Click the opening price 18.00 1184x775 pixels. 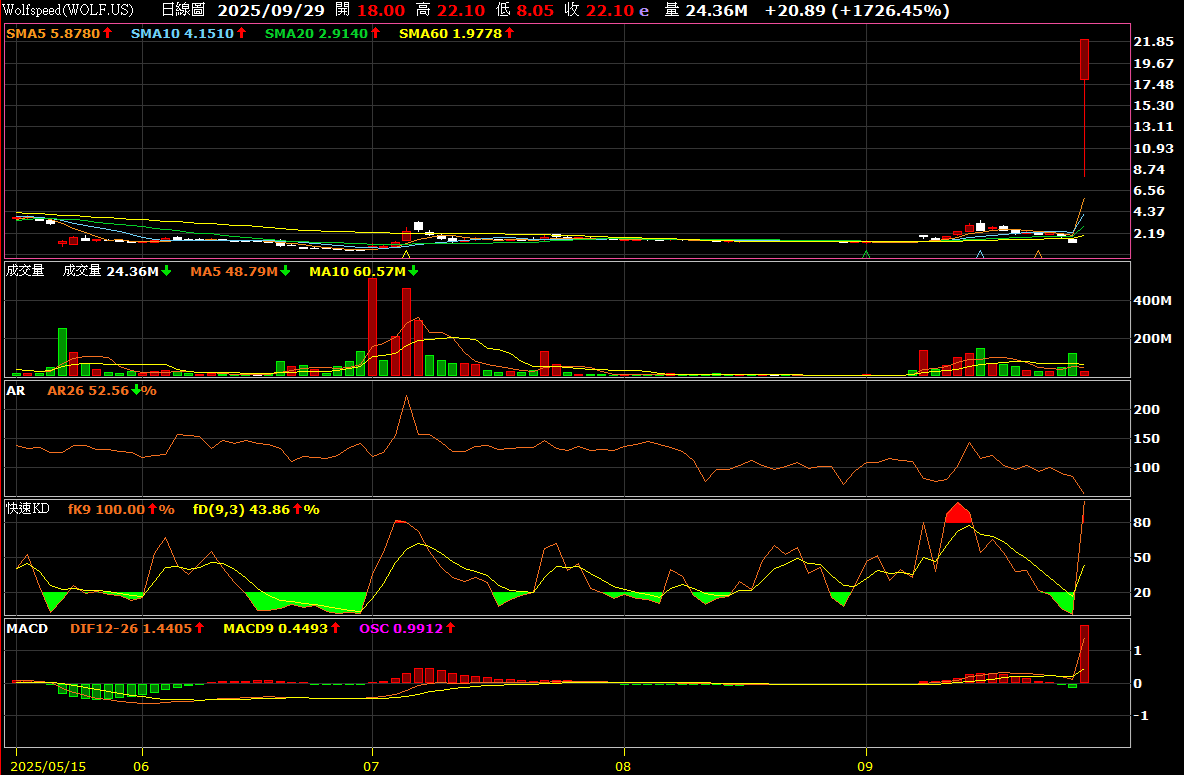pyautogui.click(x=381, y=11)
